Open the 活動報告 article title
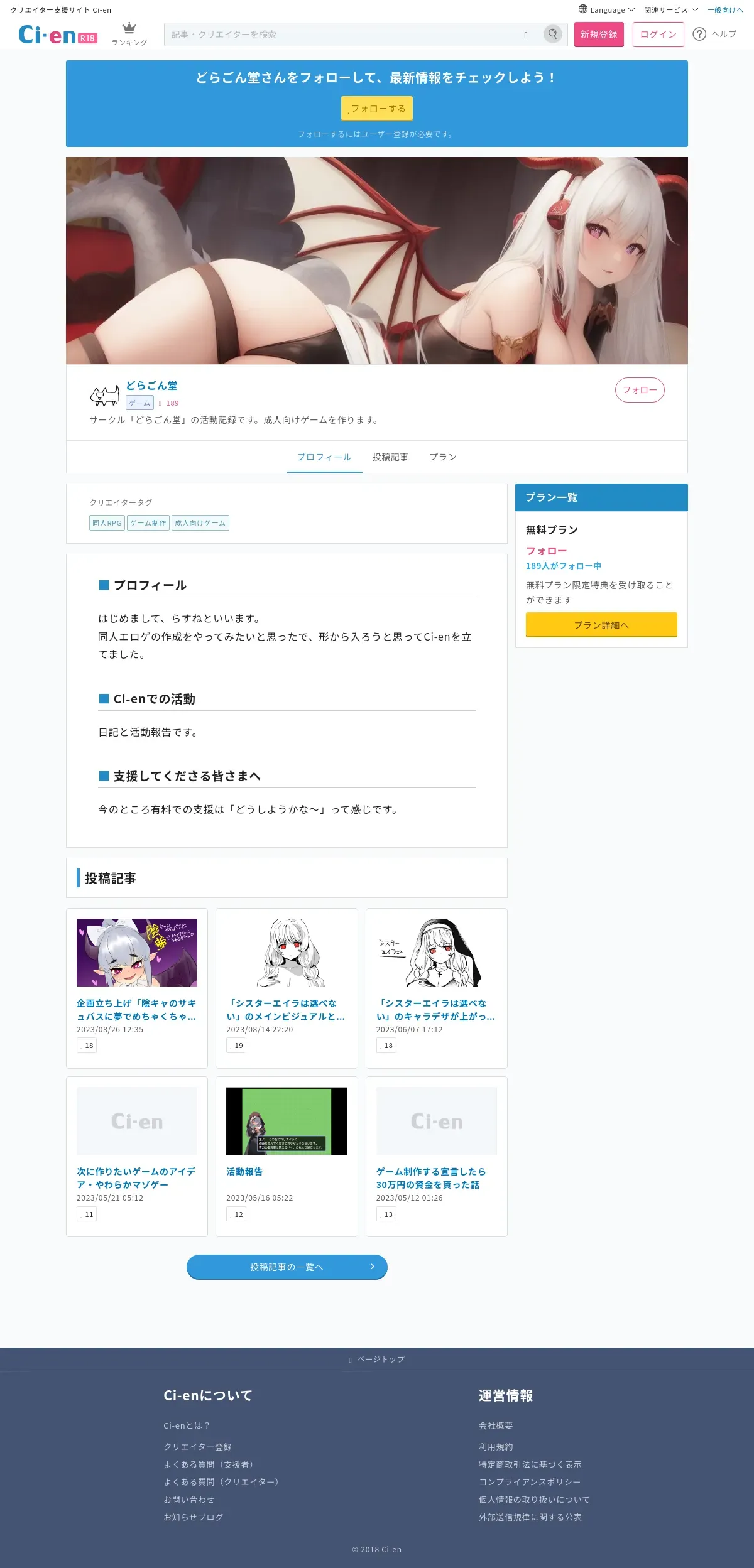 [x=244, y=1172]
